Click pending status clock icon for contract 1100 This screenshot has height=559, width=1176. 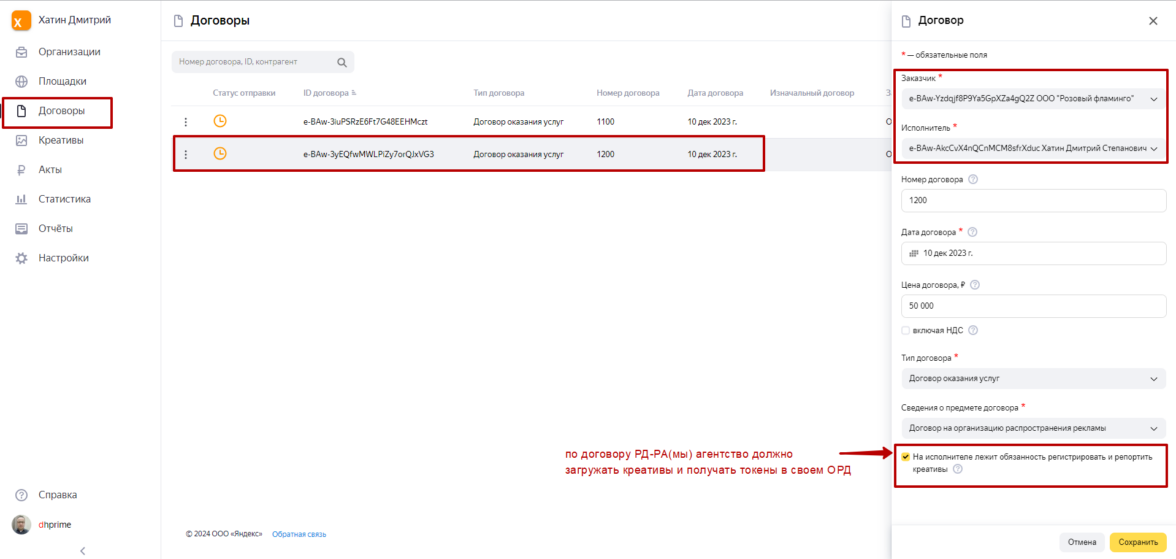pos(220,122)
